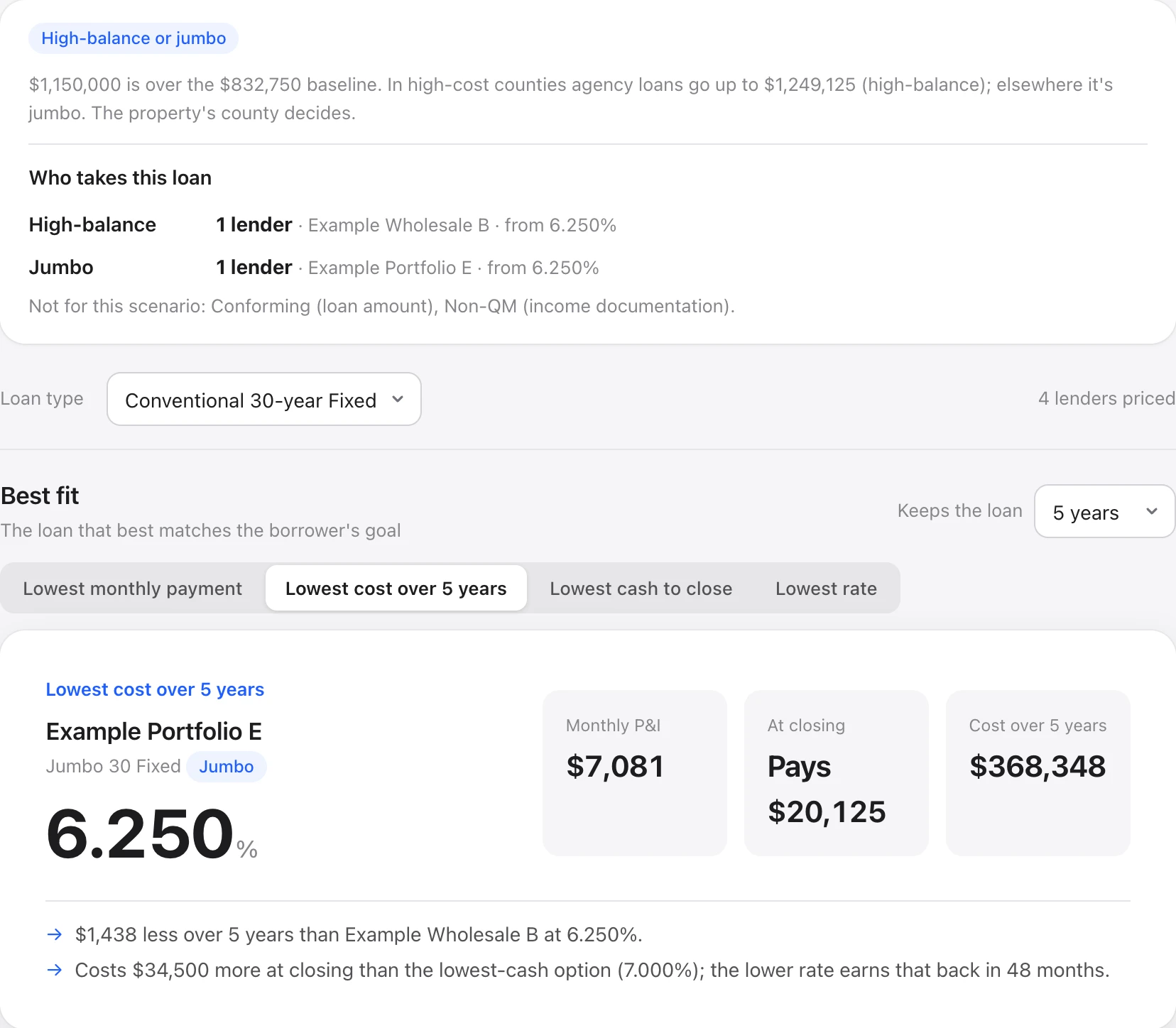This screenshot has width=1176, height=1028.
Task: Click the Example Portfolio E heading
Action: [154, 731]
